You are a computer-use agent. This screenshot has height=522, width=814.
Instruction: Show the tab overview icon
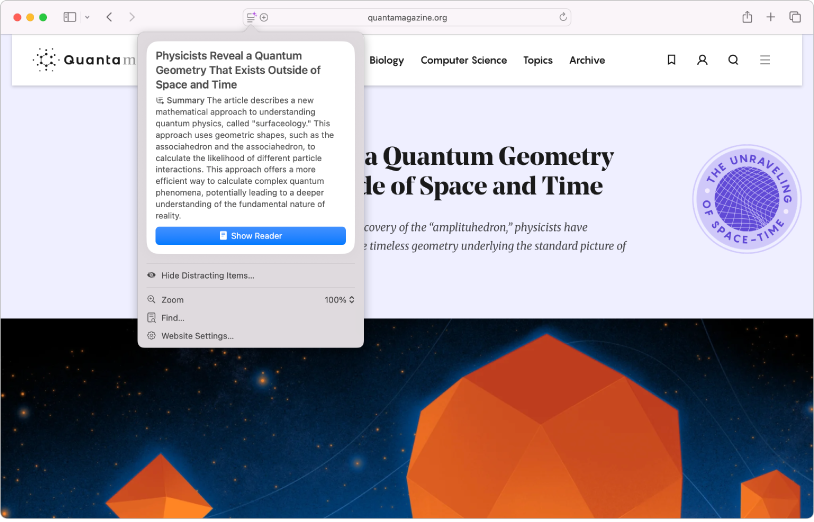(x=795, y=17)
